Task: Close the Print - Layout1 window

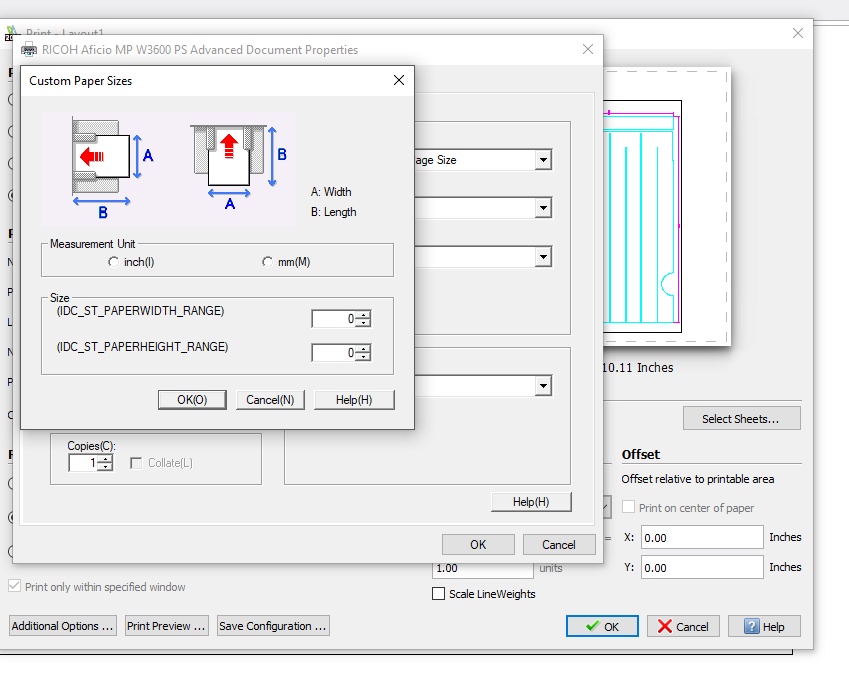Action: tap(798, 33)
